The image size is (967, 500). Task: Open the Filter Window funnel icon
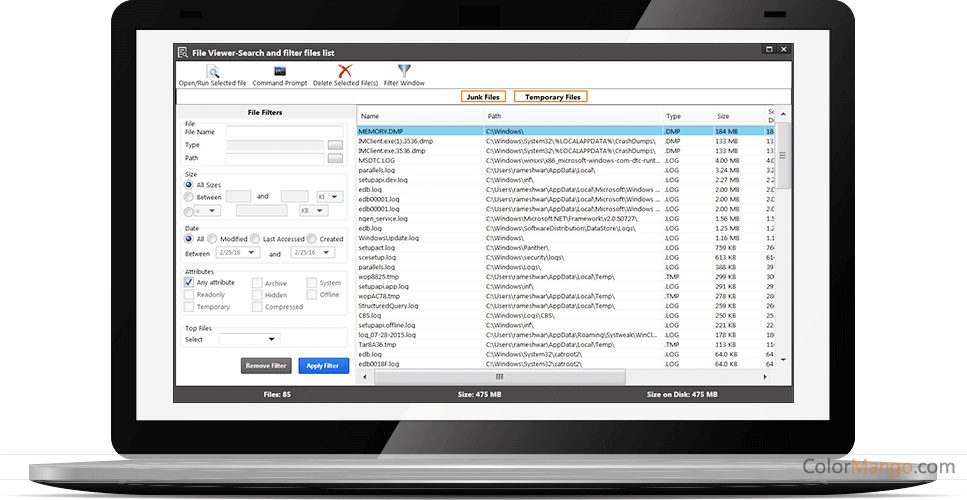click(404, 71)
